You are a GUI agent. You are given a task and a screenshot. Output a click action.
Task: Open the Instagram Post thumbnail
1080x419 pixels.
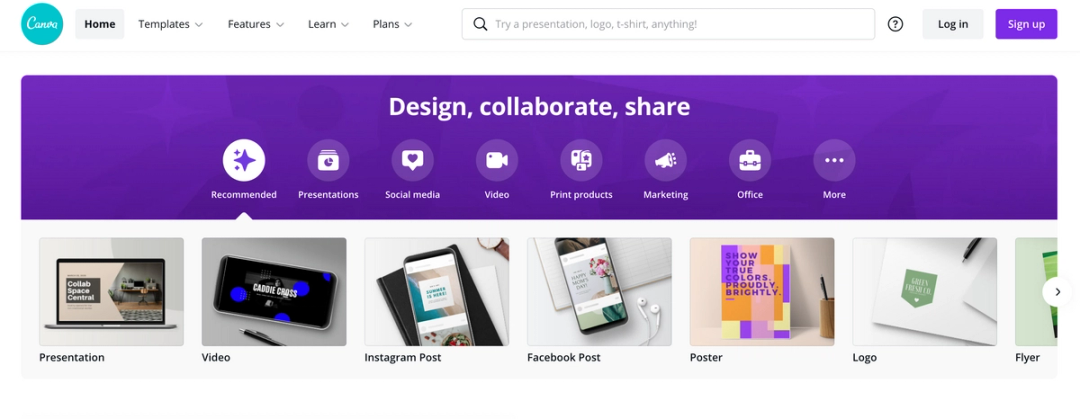437,292
